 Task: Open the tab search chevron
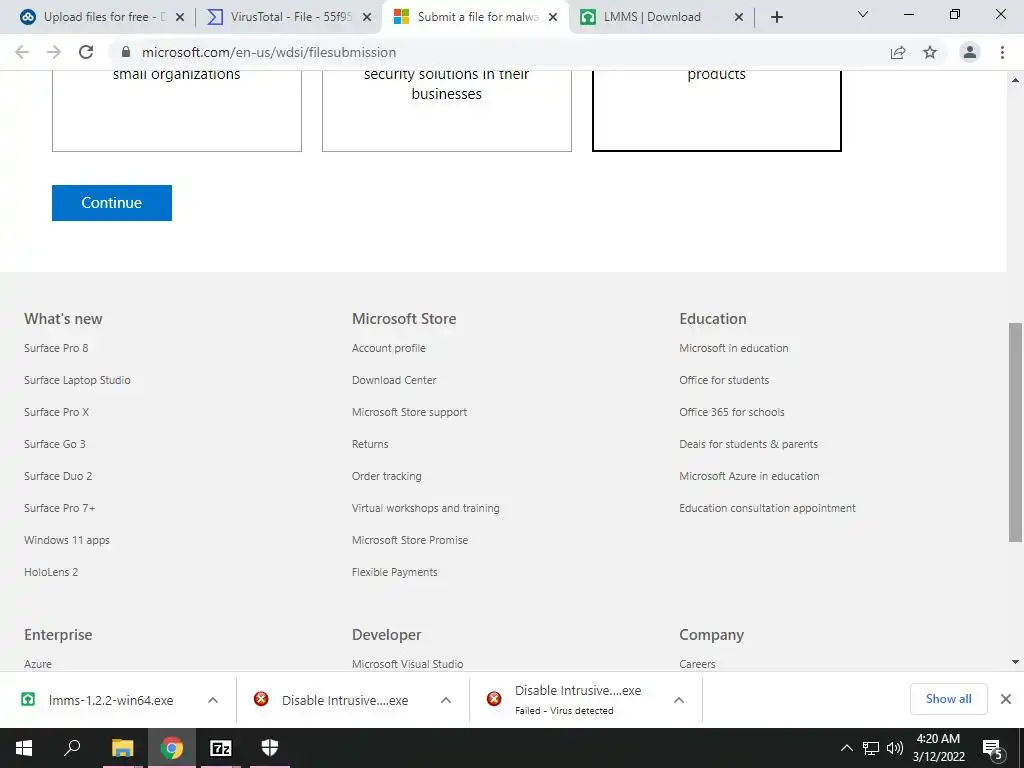pyautogui.click(x=863, y=14)
